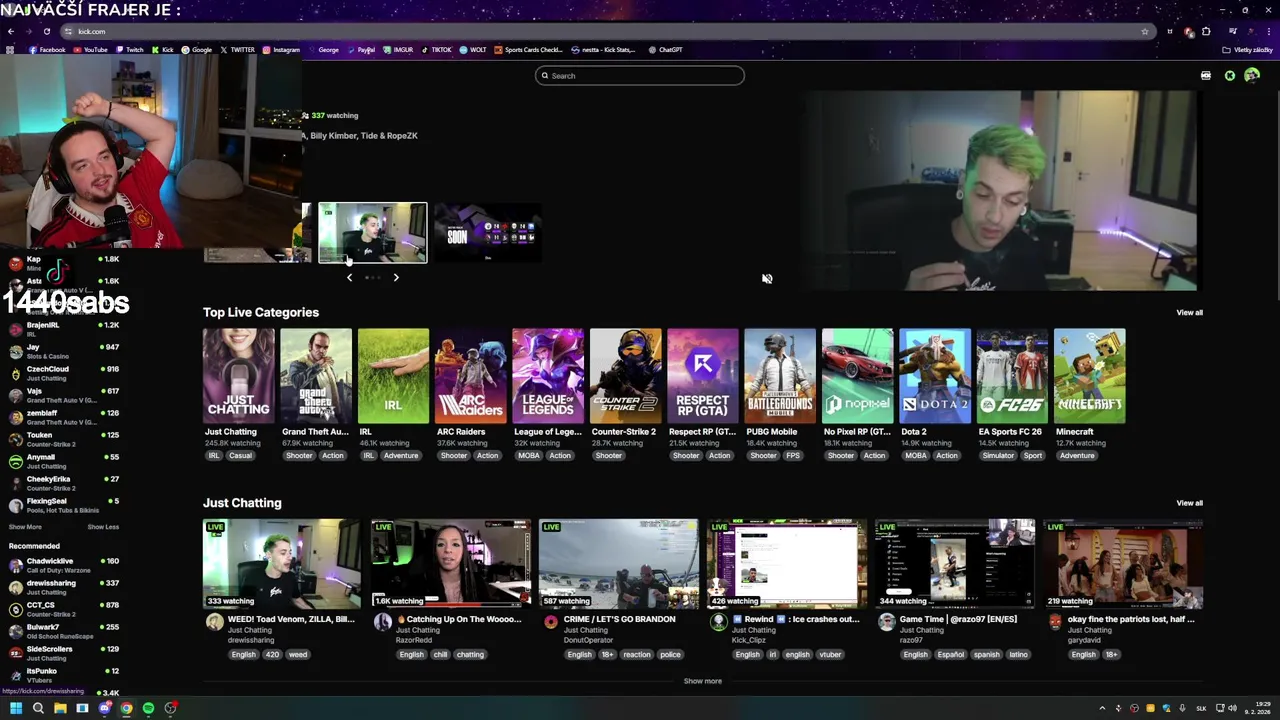Open Windows taskbar search
Image resolution: width=1280 pixels, height=720 pixels.
[x=38, y=708]
